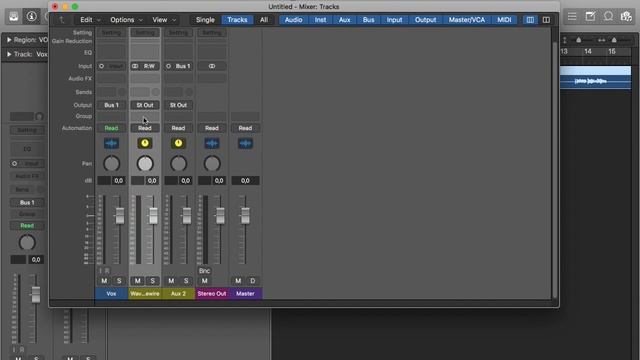Mute the Master channel
Screen dimensions: 640x360
click(x=238, y=281)
